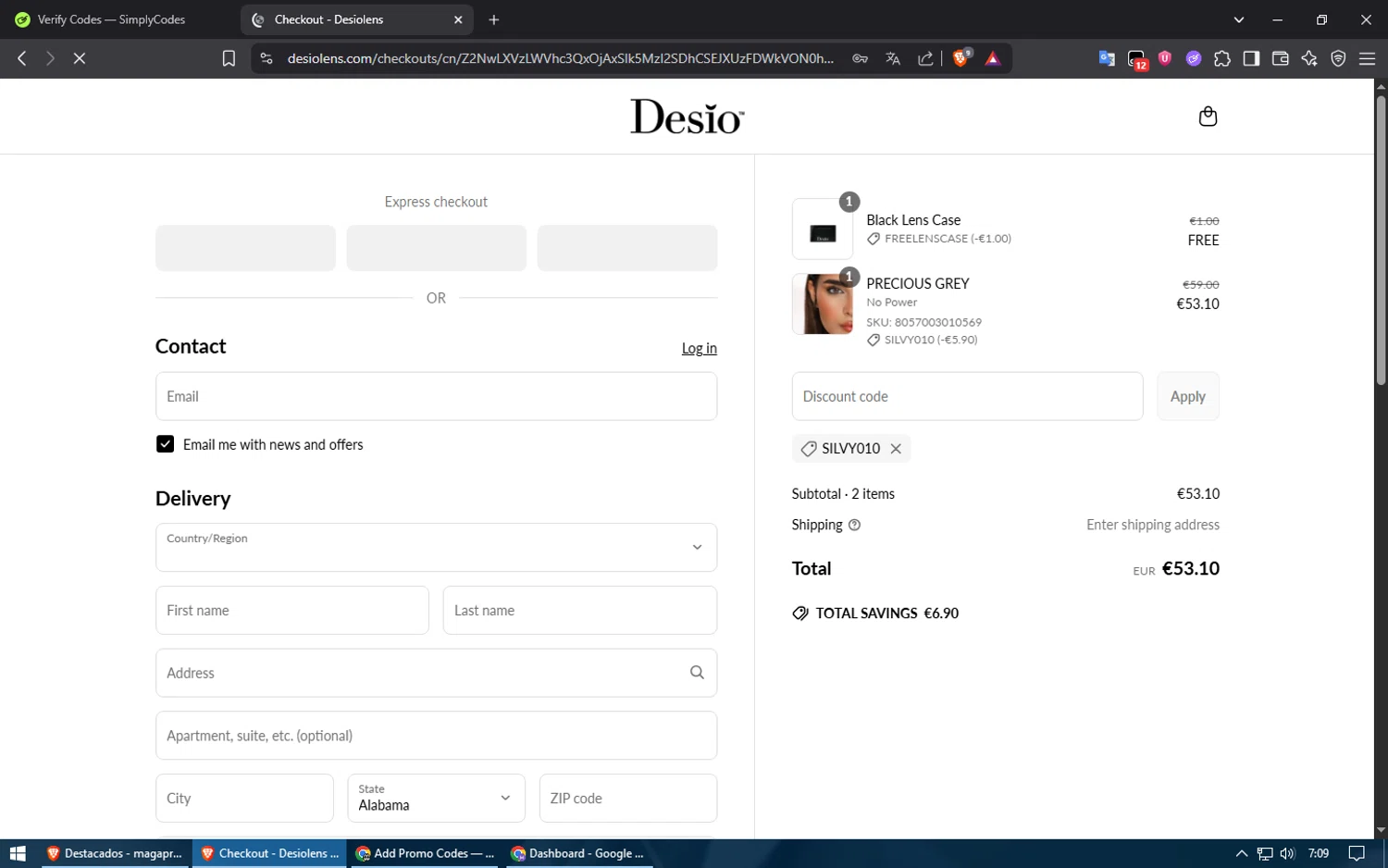Focus the Address input field
1388x868 pixels.
[436, 673]
